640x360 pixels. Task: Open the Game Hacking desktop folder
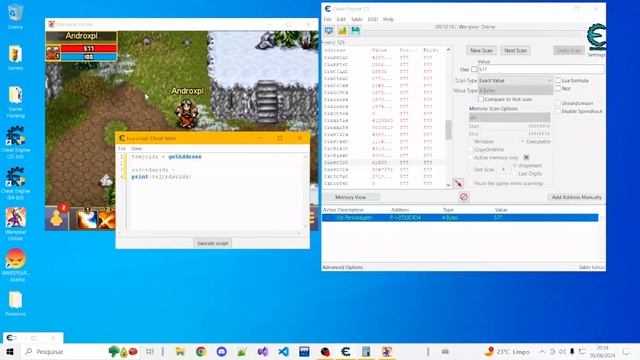(16, 102)
